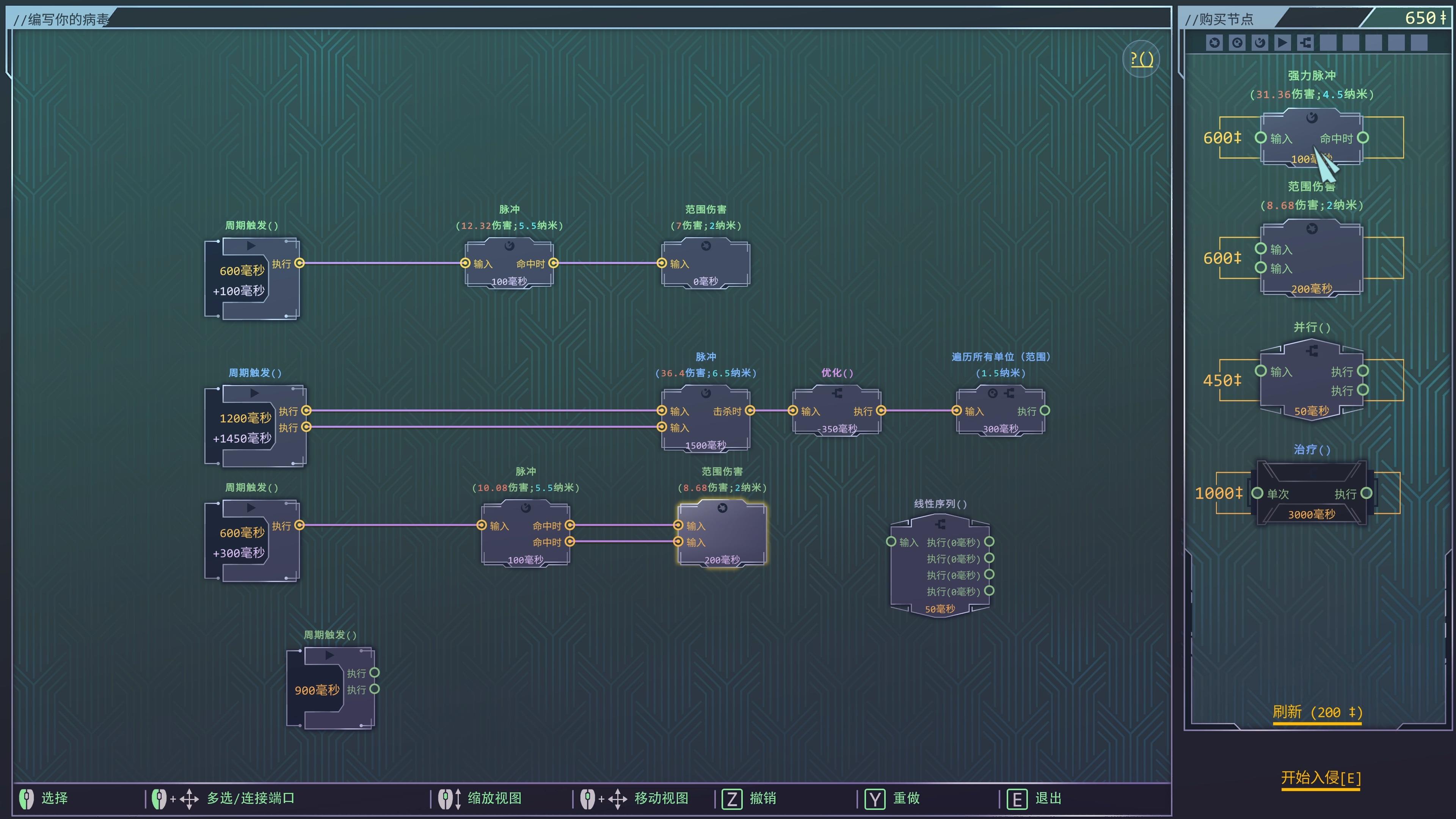The height and width of the screenshot is (819, 1456).
Task: Click the play triangle filter icon in the shop toolbar
Action: [x=1282, y=42]
